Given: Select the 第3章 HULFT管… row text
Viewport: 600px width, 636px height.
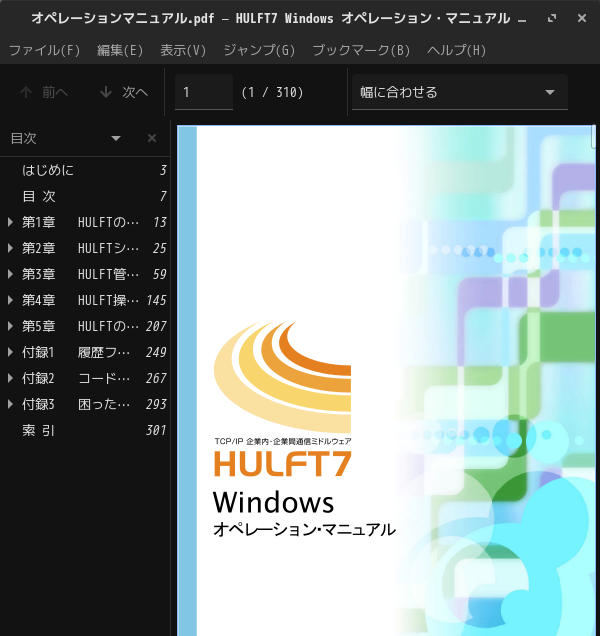Looking at the screenshot, I should point(80,274).
